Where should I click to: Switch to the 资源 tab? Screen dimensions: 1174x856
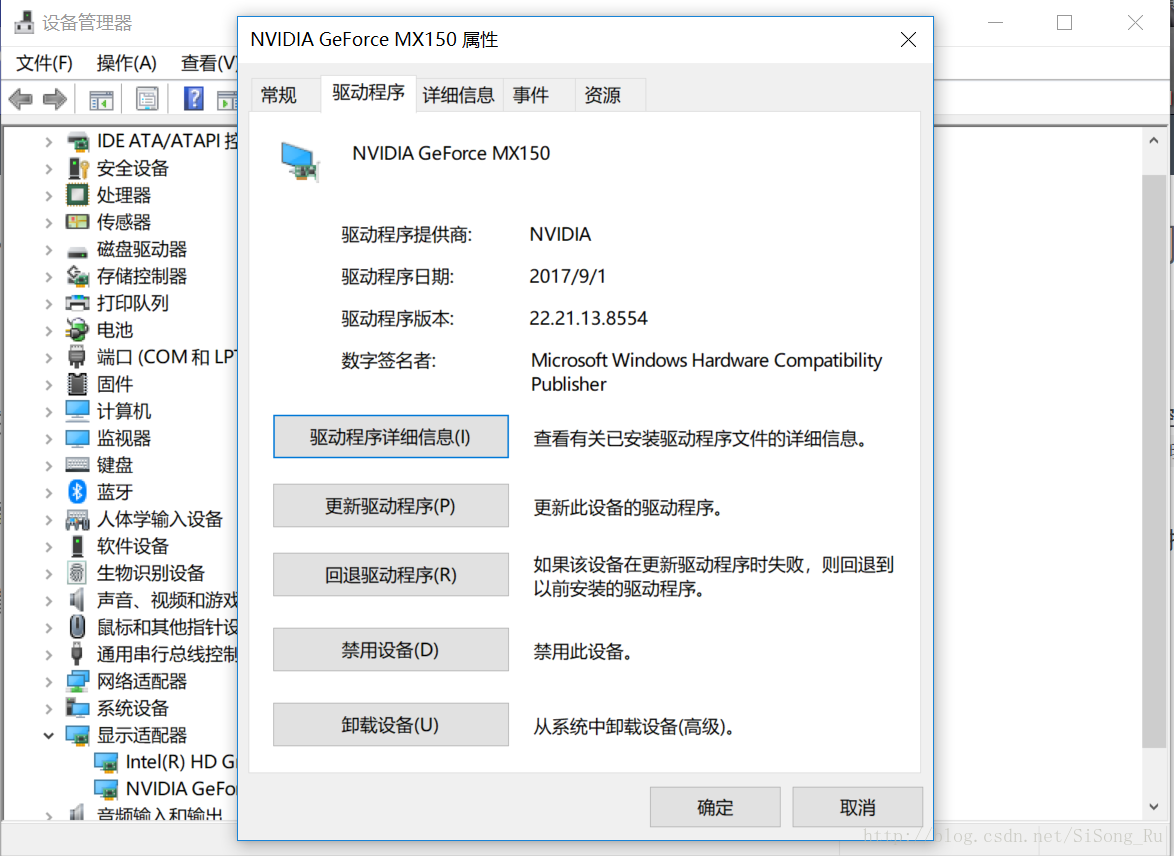click(x=609, y=95)
